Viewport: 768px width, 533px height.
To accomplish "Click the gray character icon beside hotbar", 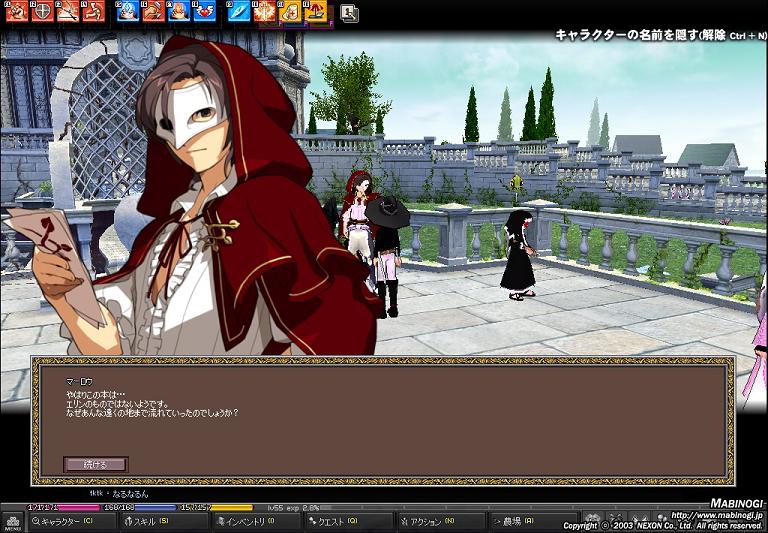I will (349, 13).
